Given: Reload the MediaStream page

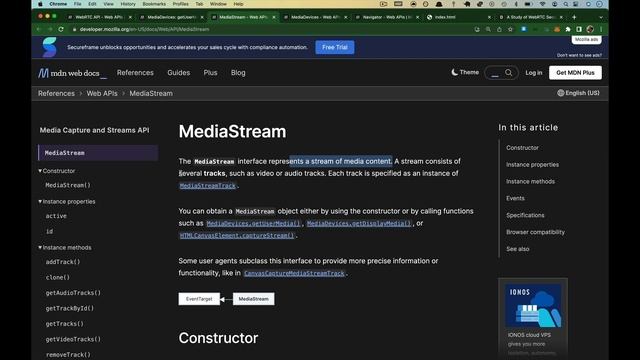Looking at the screenshot, I should coord(61,29).
